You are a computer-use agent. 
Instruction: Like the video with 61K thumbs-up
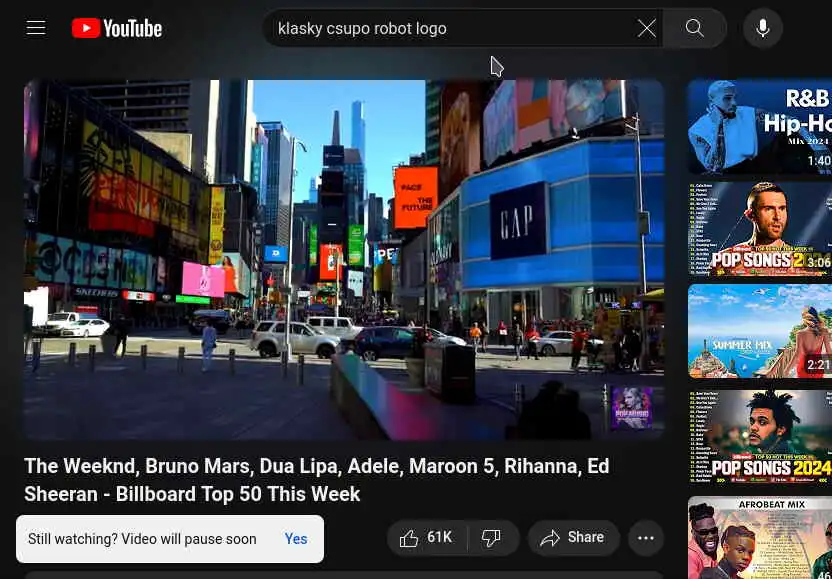pos(427,538)
